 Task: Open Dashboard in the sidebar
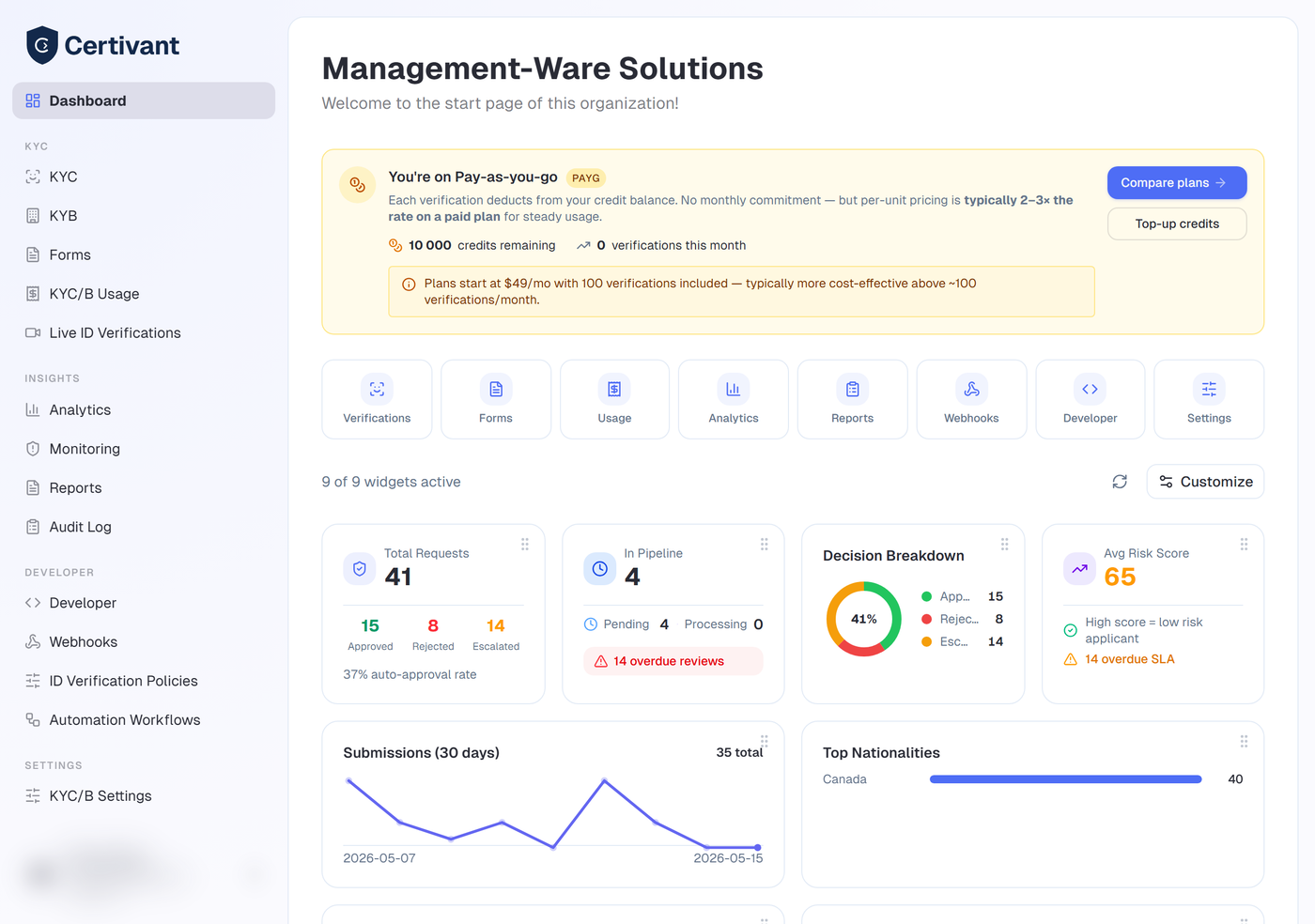[x=144, y=100]
